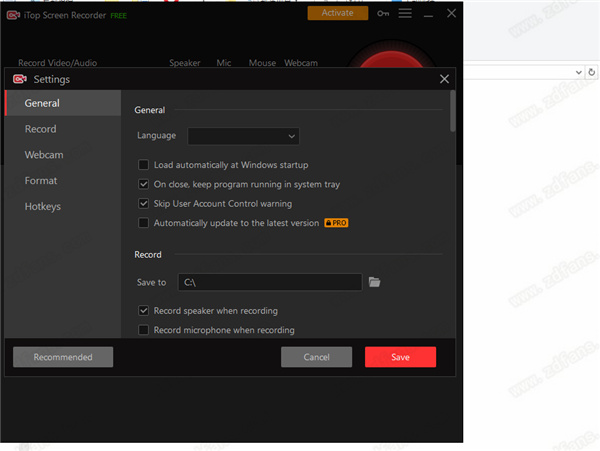The width and height of the screenshot is (600, 451).
Task: Click the Save to path field
Action: coord(270,282)
